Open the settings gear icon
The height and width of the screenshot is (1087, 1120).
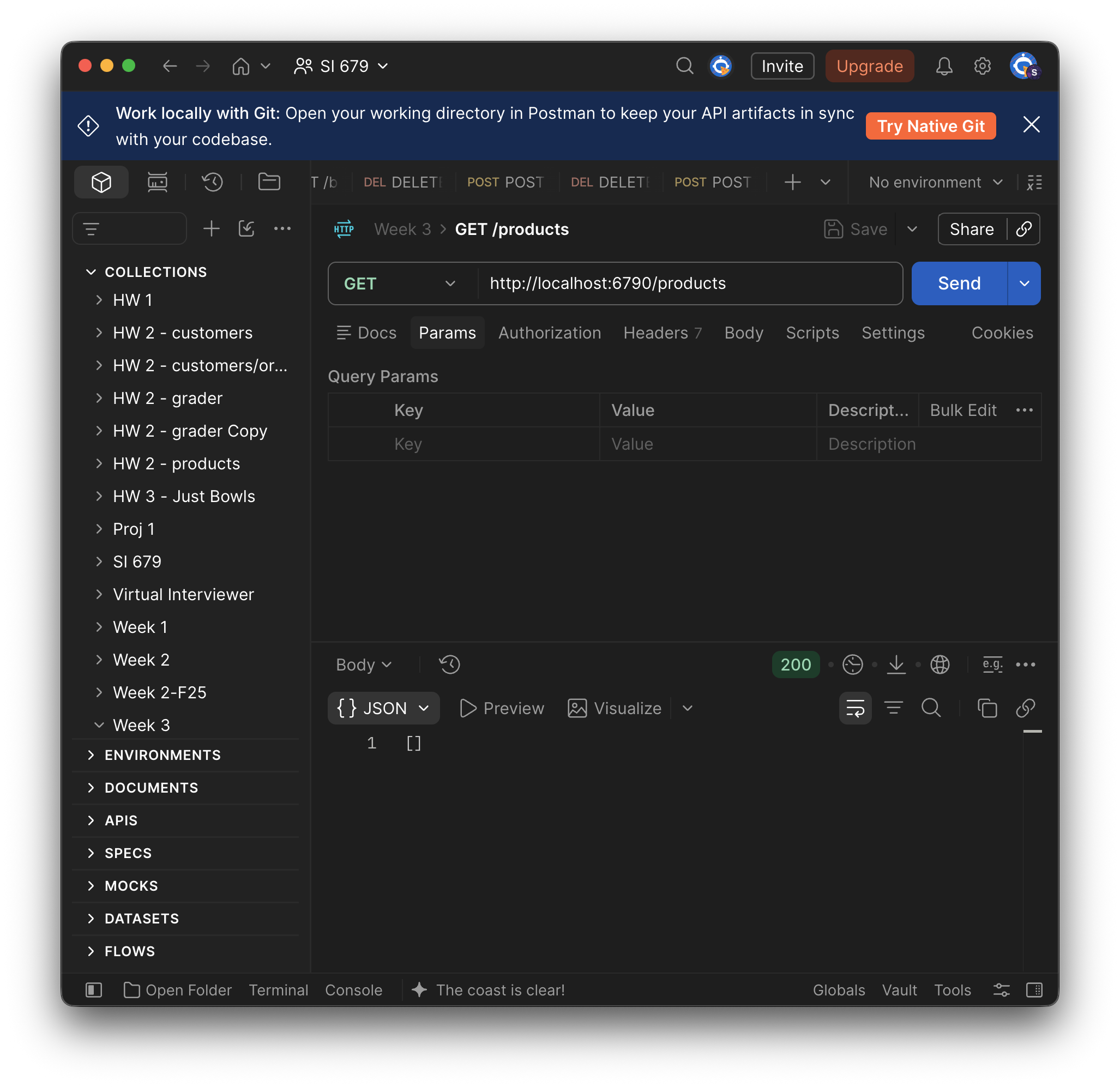tap(982, 65)
